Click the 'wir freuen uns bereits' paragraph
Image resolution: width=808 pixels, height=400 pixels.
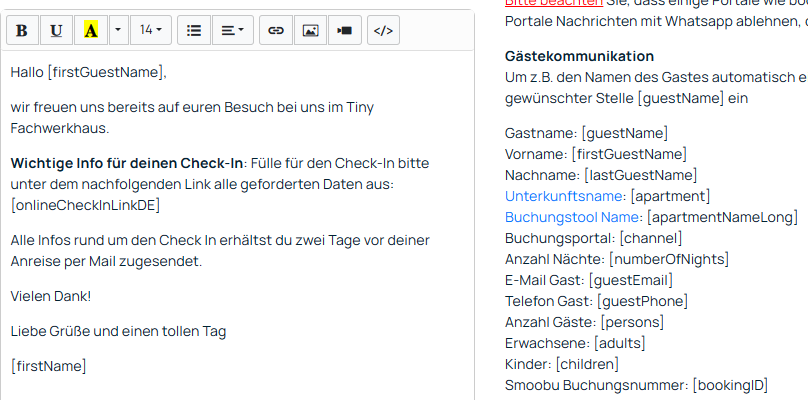192,118
